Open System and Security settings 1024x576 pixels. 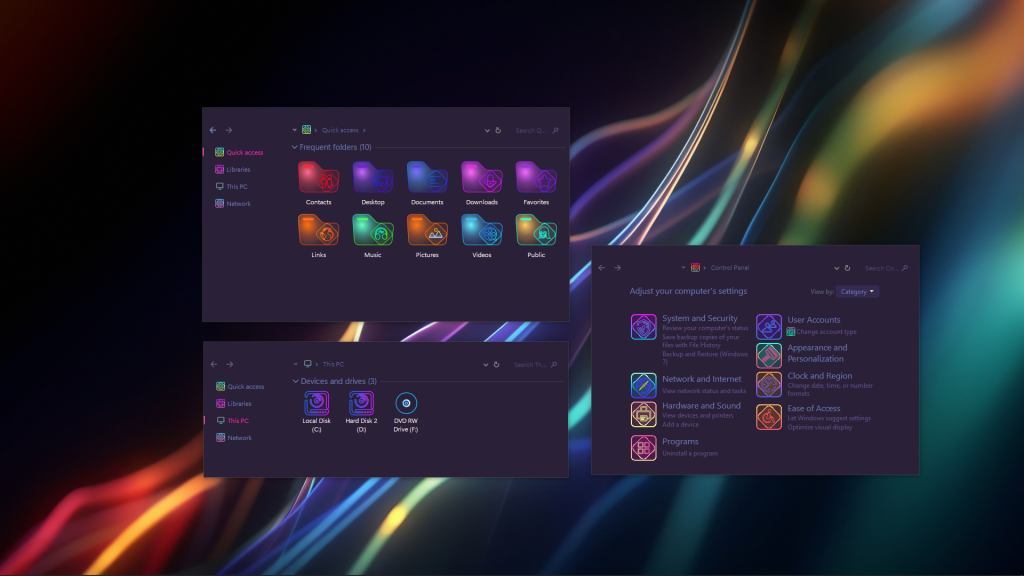tap(701, 318)
